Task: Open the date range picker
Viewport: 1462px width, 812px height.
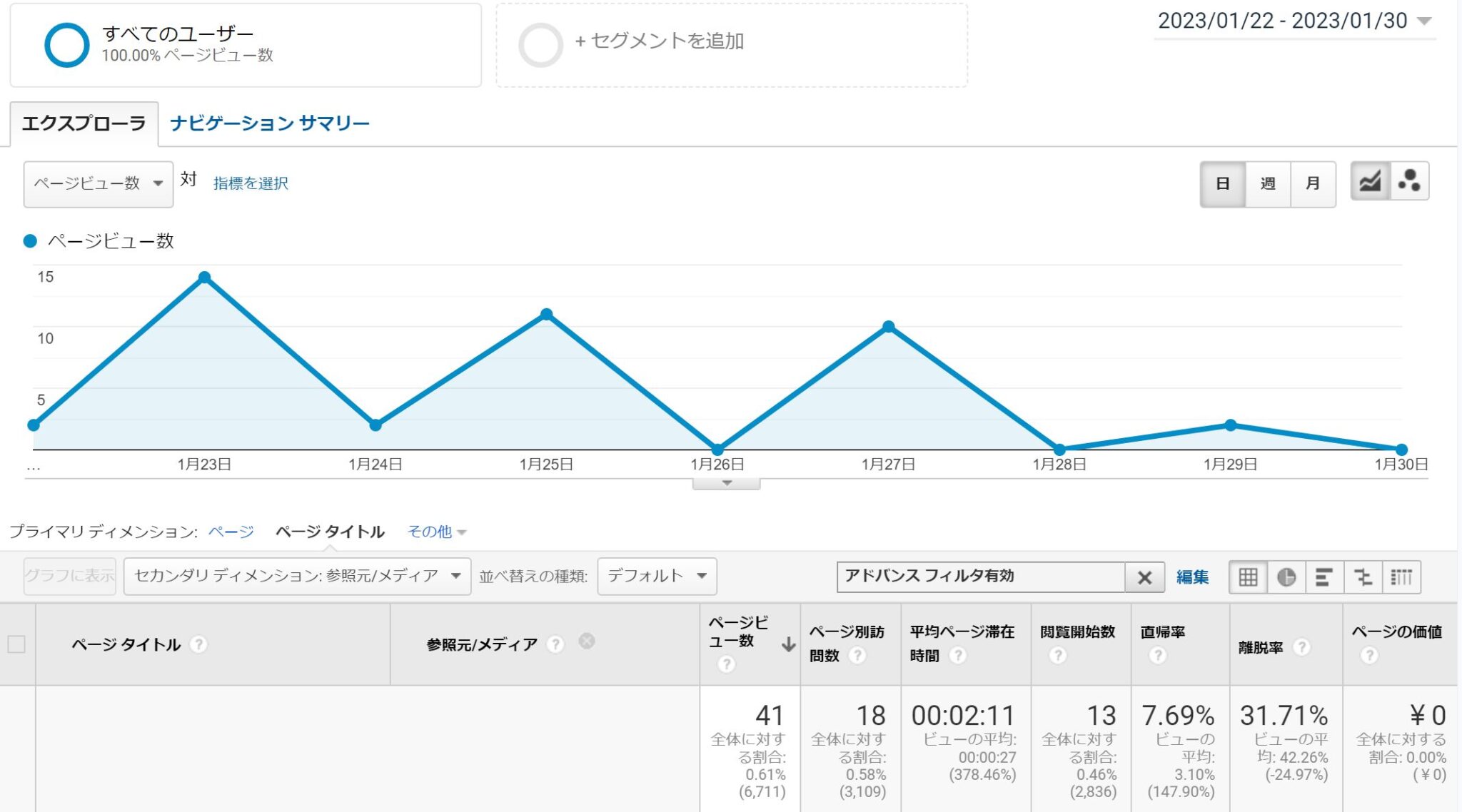Action: [x=1294, y=21]
